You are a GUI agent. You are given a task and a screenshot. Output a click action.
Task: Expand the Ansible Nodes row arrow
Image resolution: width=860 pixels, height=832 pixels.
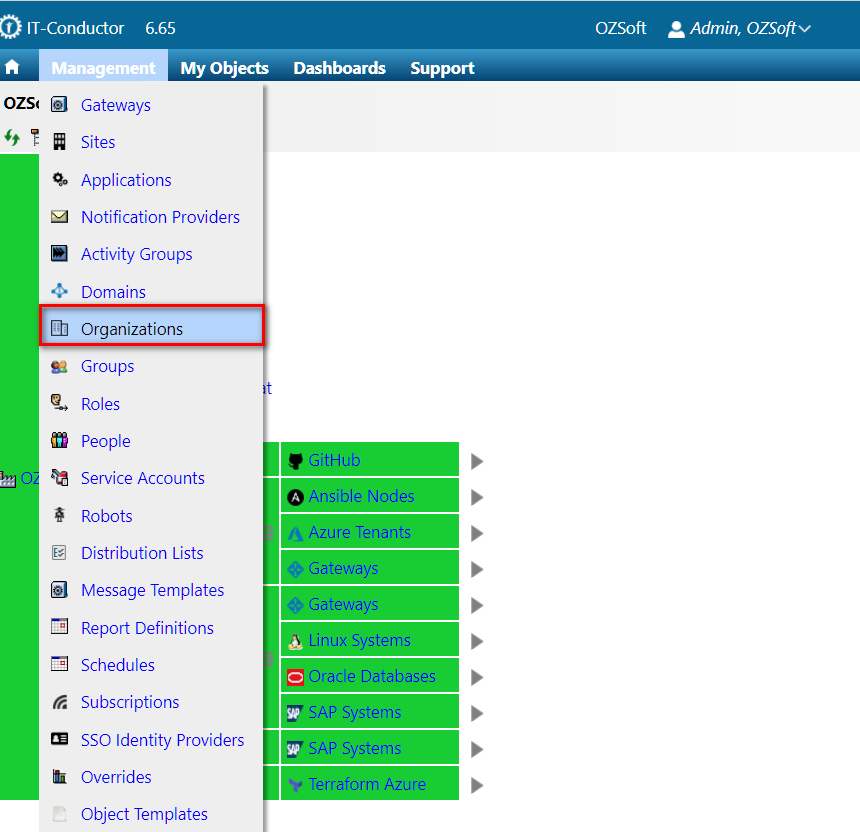click(x=477, y=497)
